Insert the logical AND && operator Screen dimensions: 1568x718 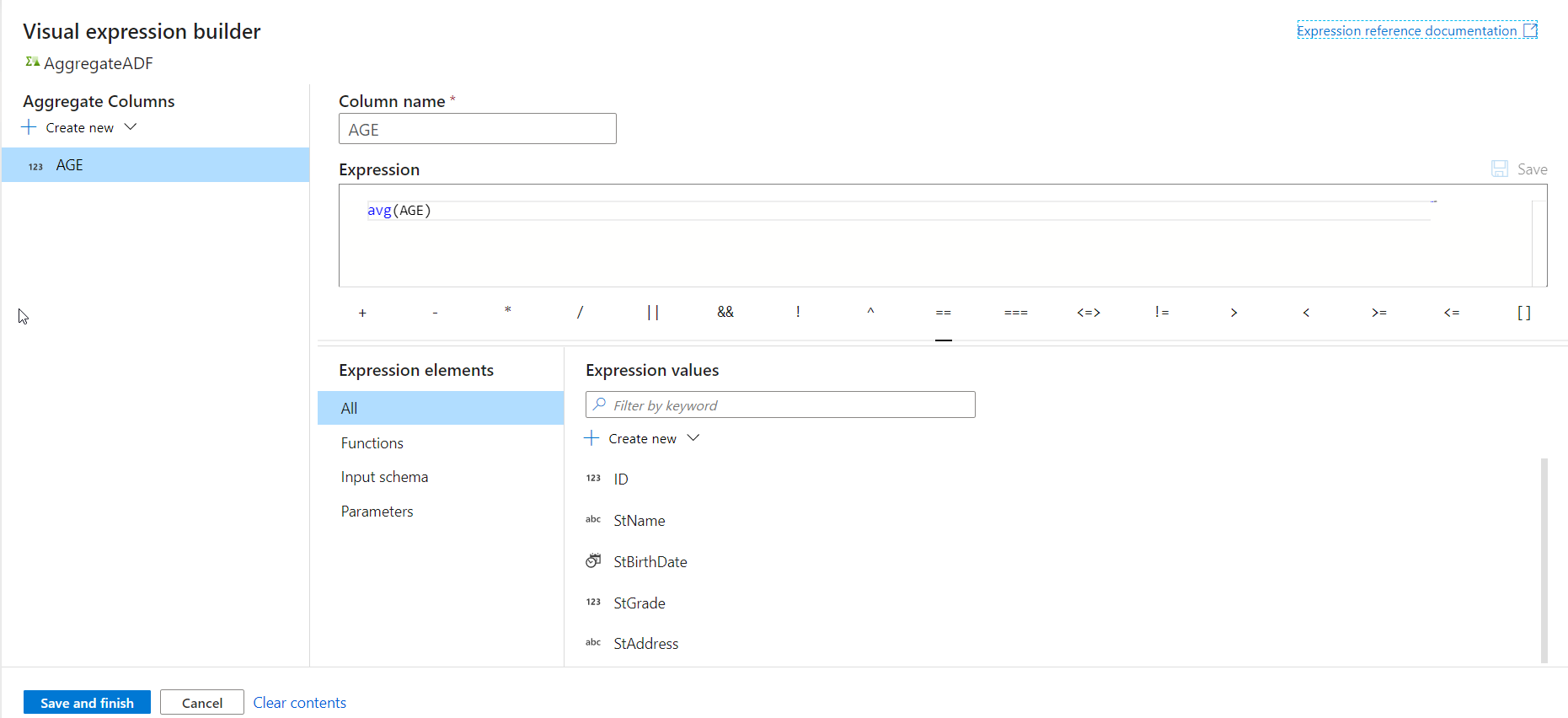click(725, 312)
